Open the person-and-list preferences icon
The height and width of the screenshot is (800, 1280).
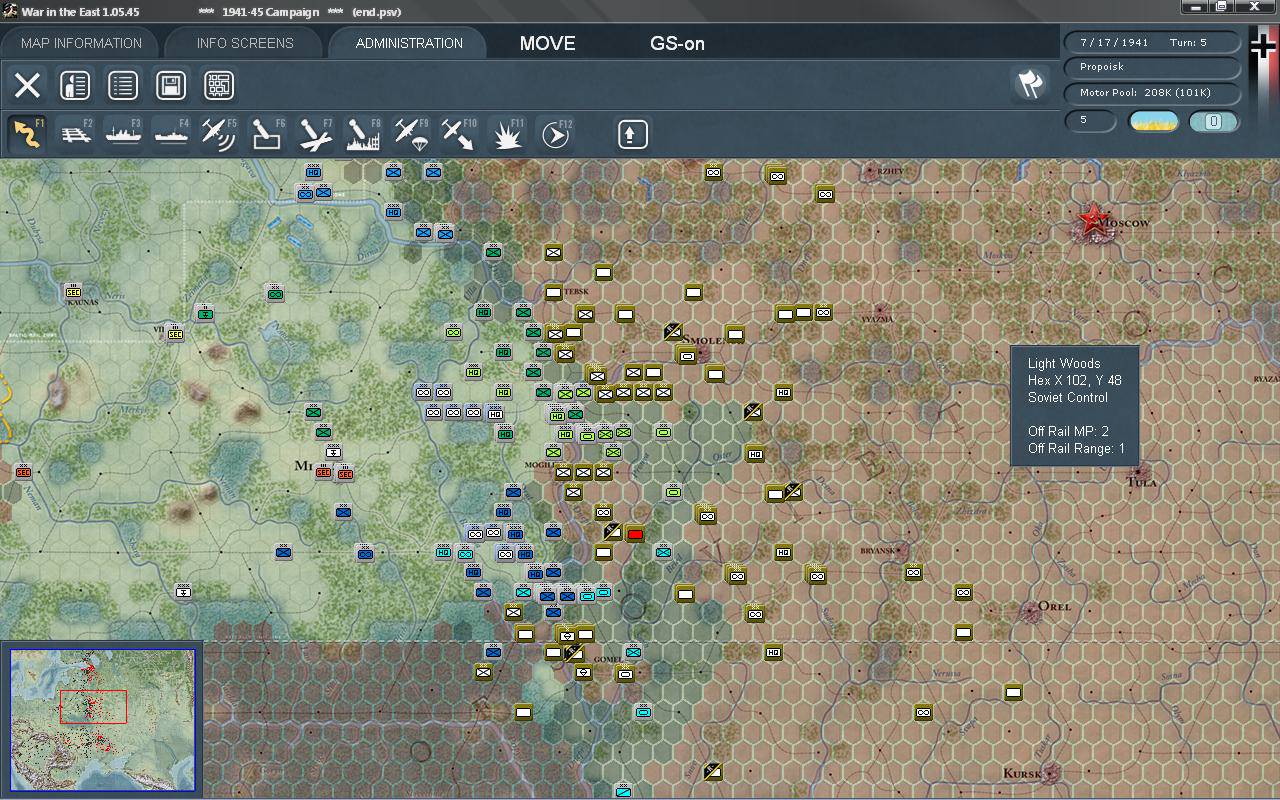tap(75, 85)
